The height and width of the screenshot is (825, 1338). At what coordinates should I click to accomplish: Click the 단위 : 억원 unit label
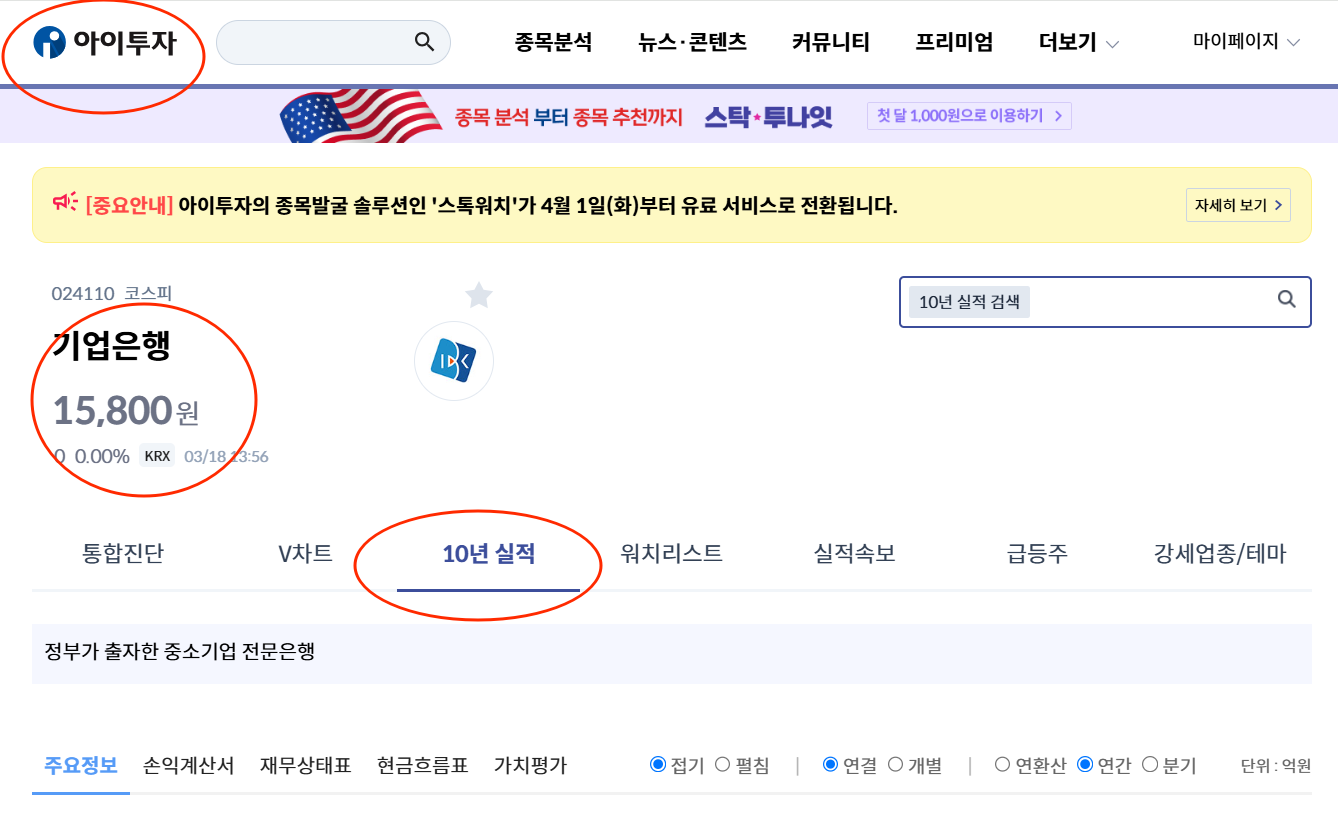[x=1276, y=766]
